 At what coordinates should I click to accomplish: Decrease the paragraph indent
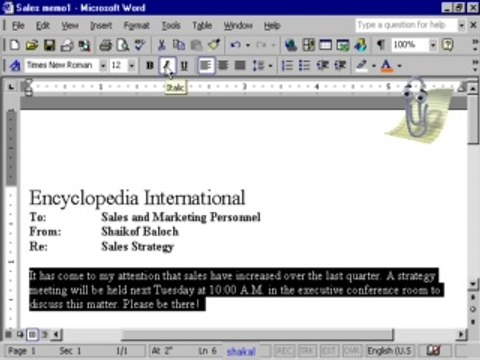coord(322,65)
